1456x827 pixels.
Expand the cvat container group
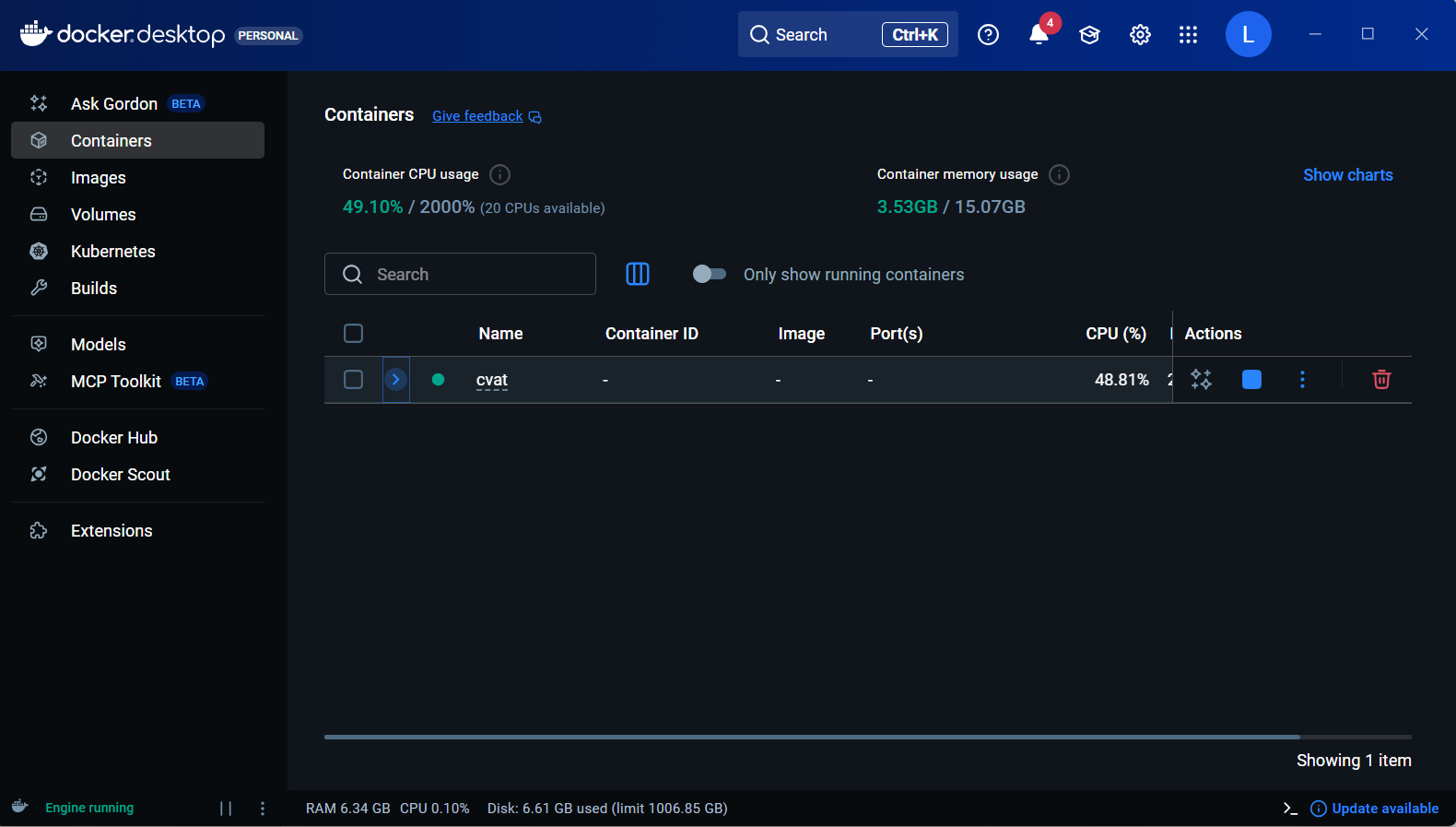click(395, 379)
